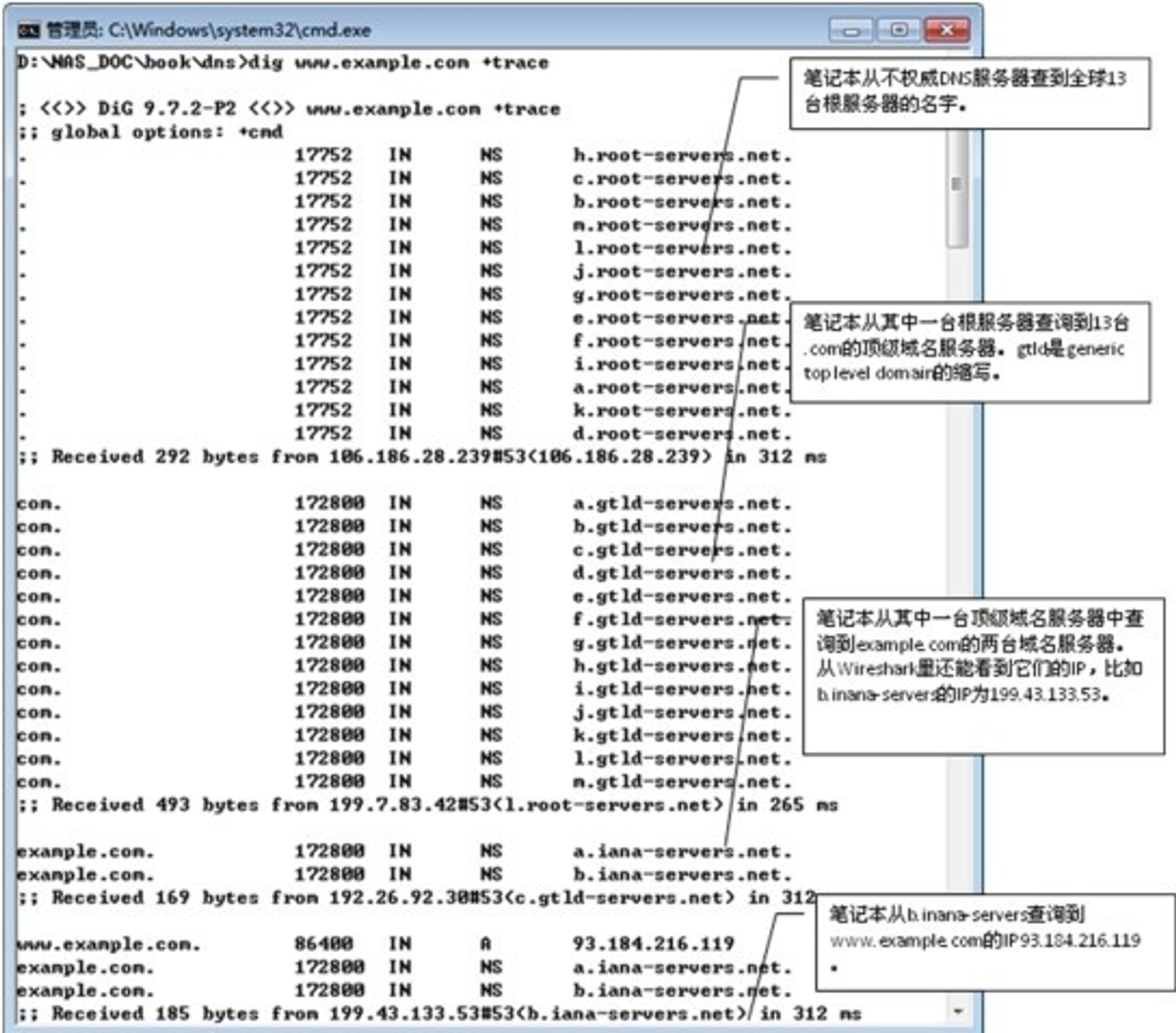Select k.gtld-servers.net. entry
1176x1033 pixels.
(683, 736)
